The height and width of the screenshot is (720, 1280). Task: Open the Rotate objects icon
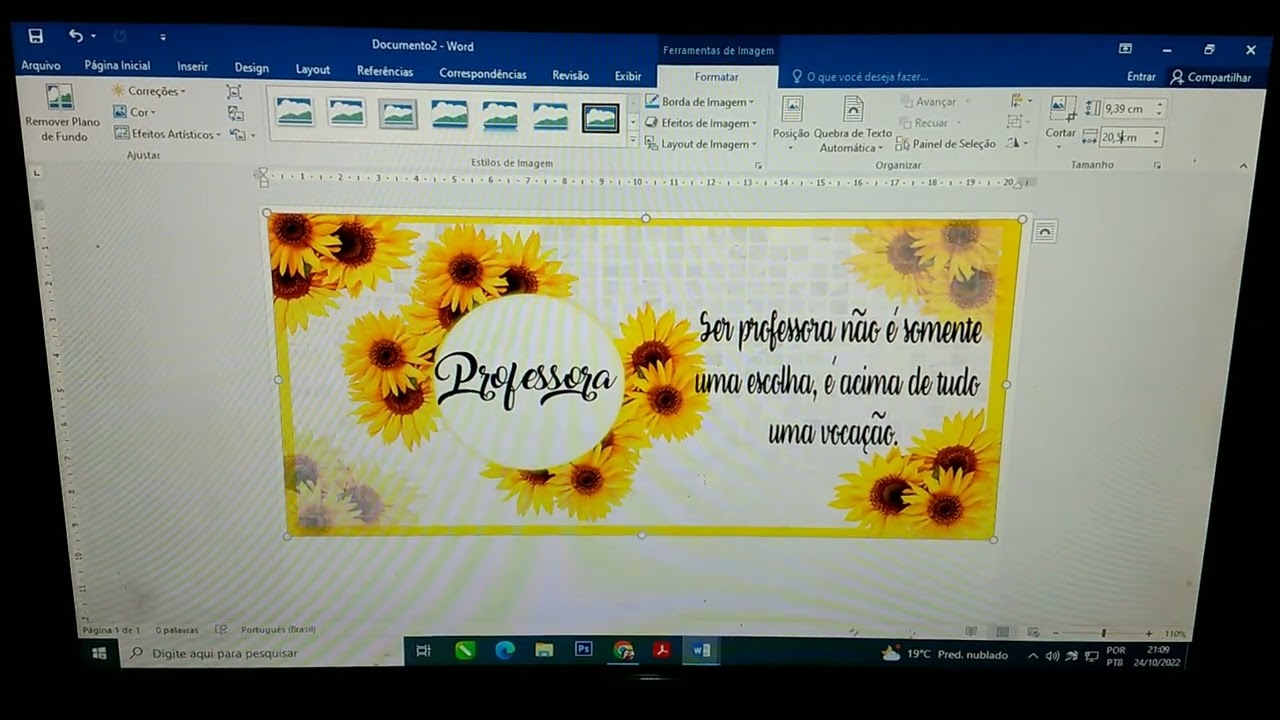click(1017, 143)
